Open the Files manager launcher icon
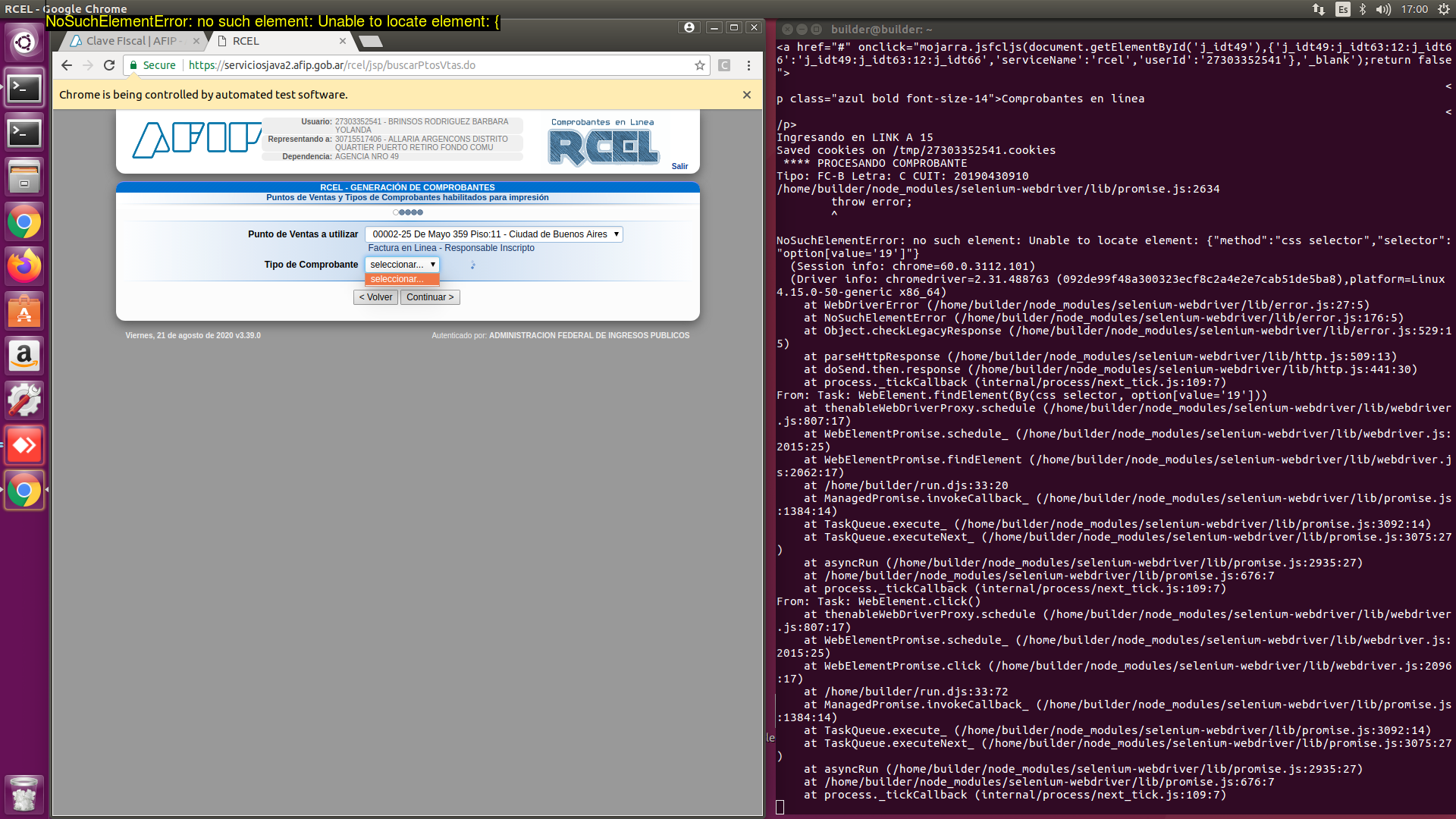The width and height of the screenshot is (1456, 819). point(24,177)
